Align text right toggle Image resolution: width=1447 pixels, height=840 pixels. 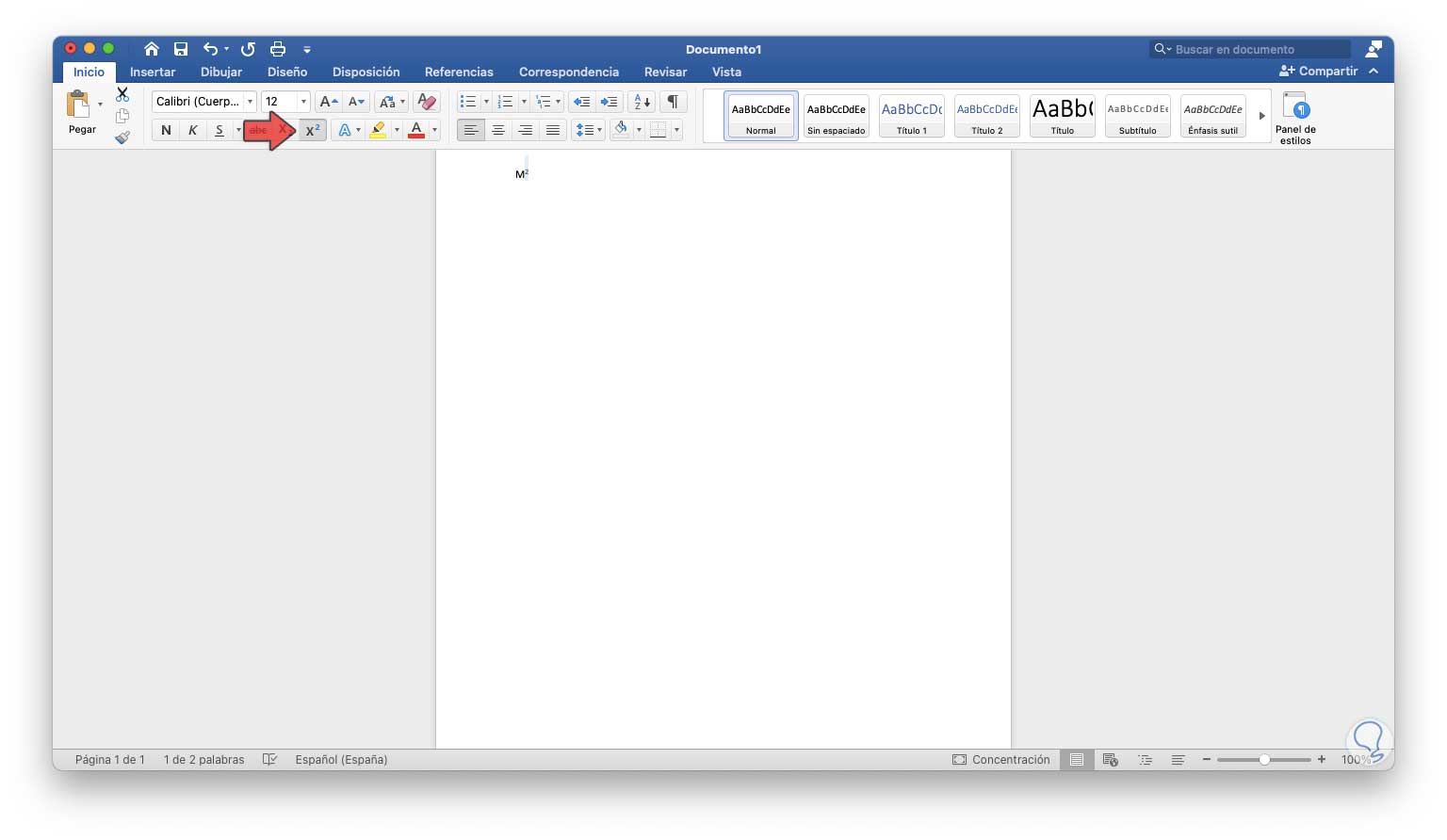tap(525, 130)
